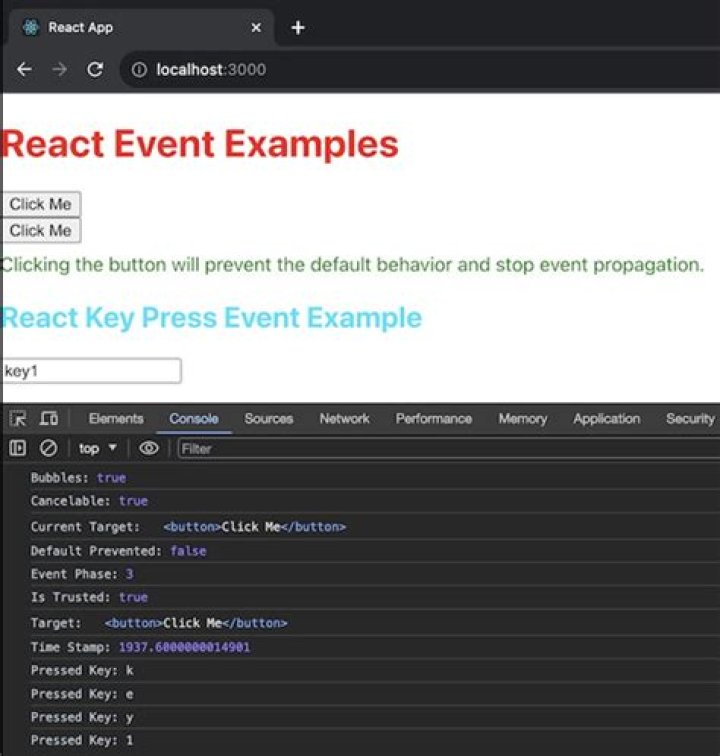Open the Application tab
This screenshot has height=756, width=720.
coord(607,418)
